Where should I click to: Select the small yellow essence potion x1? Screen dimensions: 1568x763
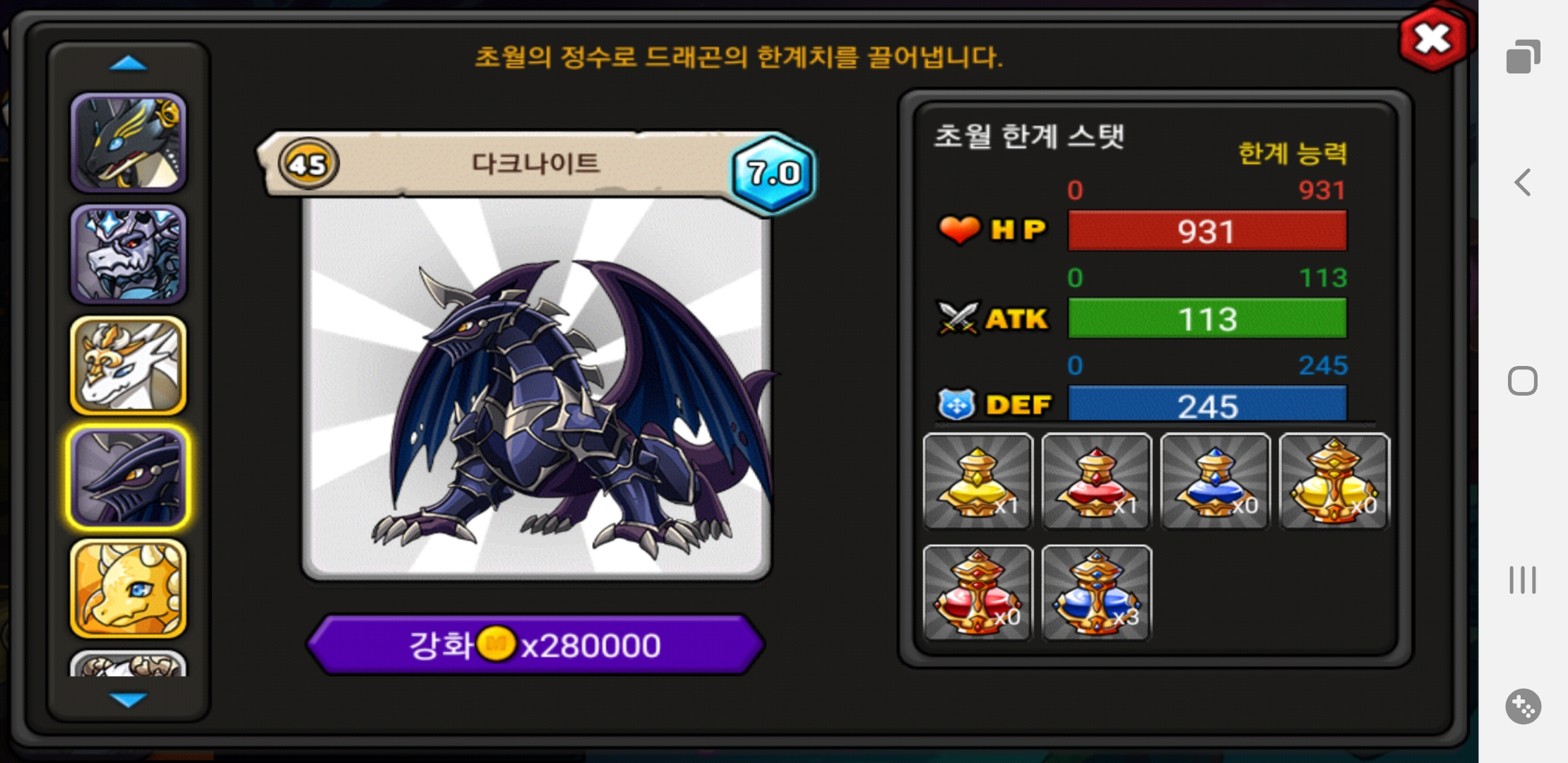click(978, 481)
